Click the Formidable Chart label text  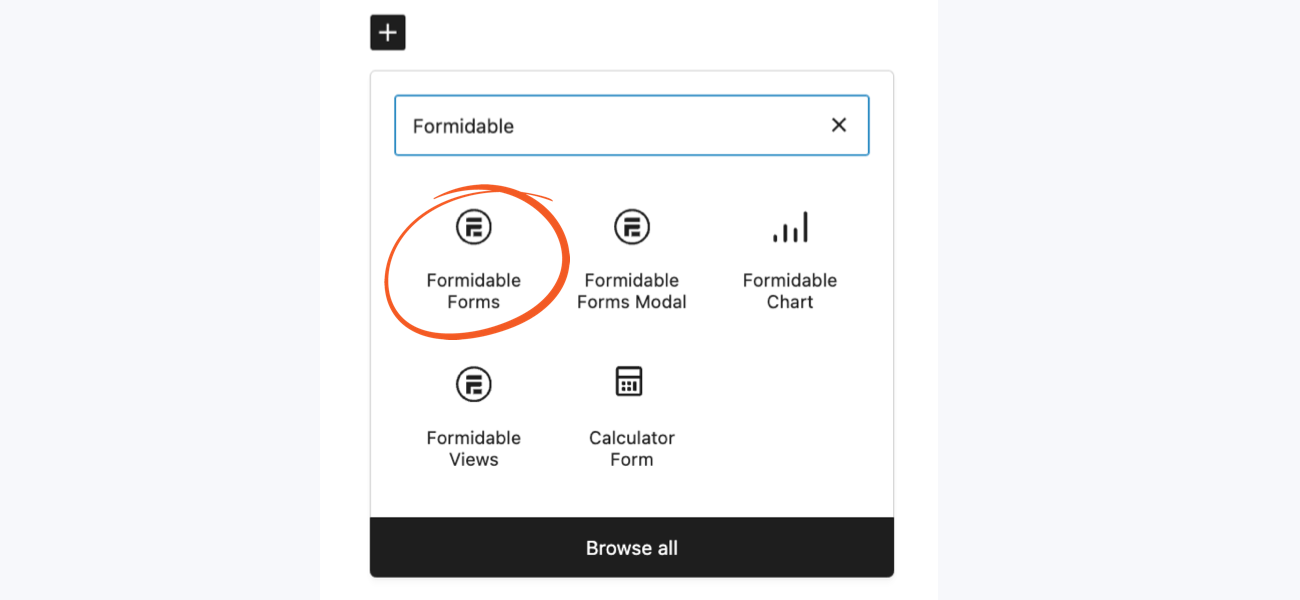pyautogui.click(x=789, y=291)
